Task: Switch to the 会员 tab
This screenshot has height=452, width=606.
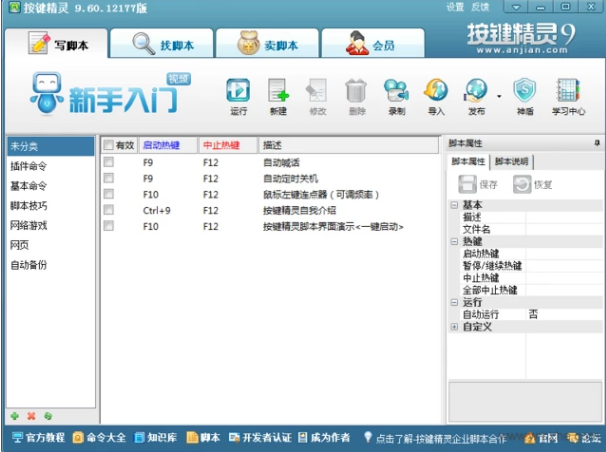Action: 373,44
